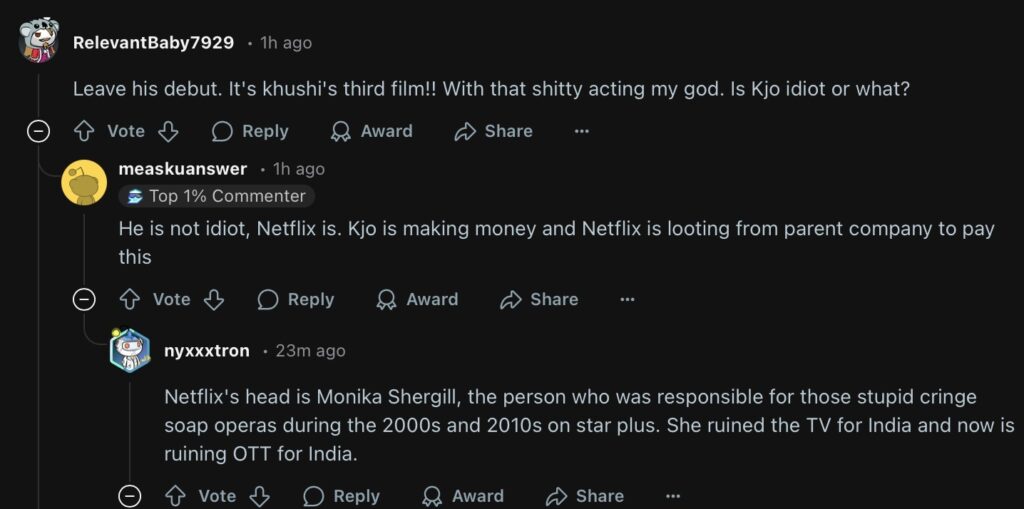The width and height of the screenshot is (1024, 509).
Task: Open nyxxxtron's username link
Action: [207, 351]
